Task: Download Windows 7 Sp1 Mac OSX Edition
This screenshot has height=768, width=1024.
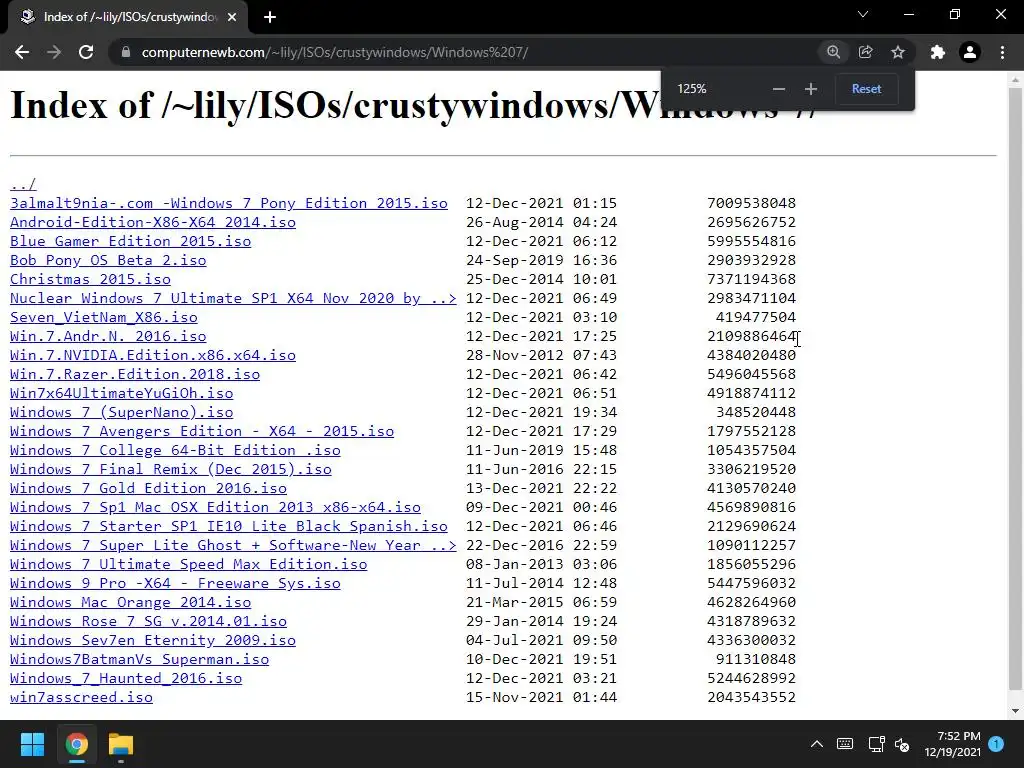Action: tap(216, 507)
